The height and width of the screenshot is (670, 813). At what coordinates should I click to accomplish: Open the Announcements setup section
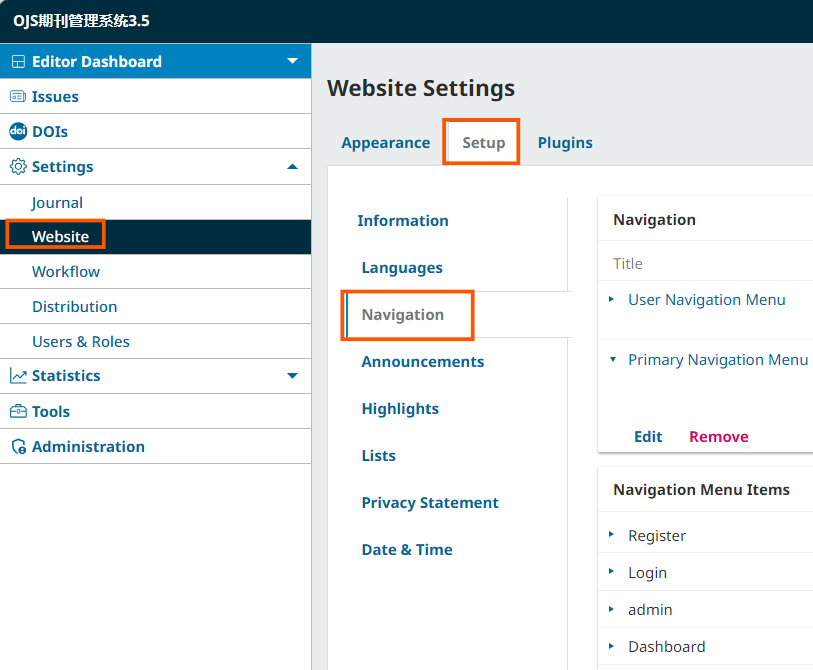[423, 361]
